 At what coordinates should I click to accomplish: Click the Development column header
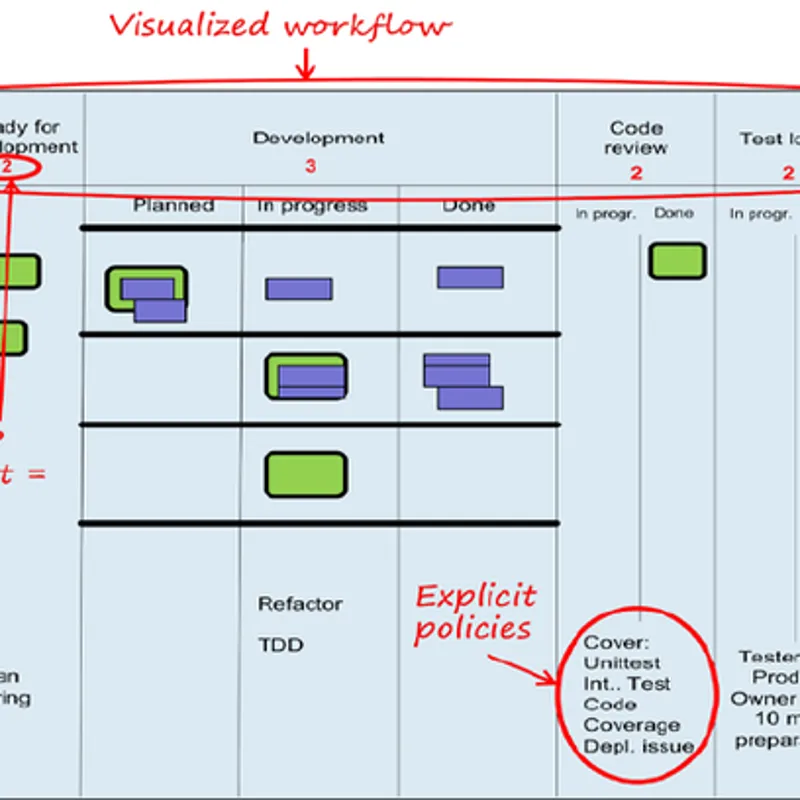coord(318,138)
